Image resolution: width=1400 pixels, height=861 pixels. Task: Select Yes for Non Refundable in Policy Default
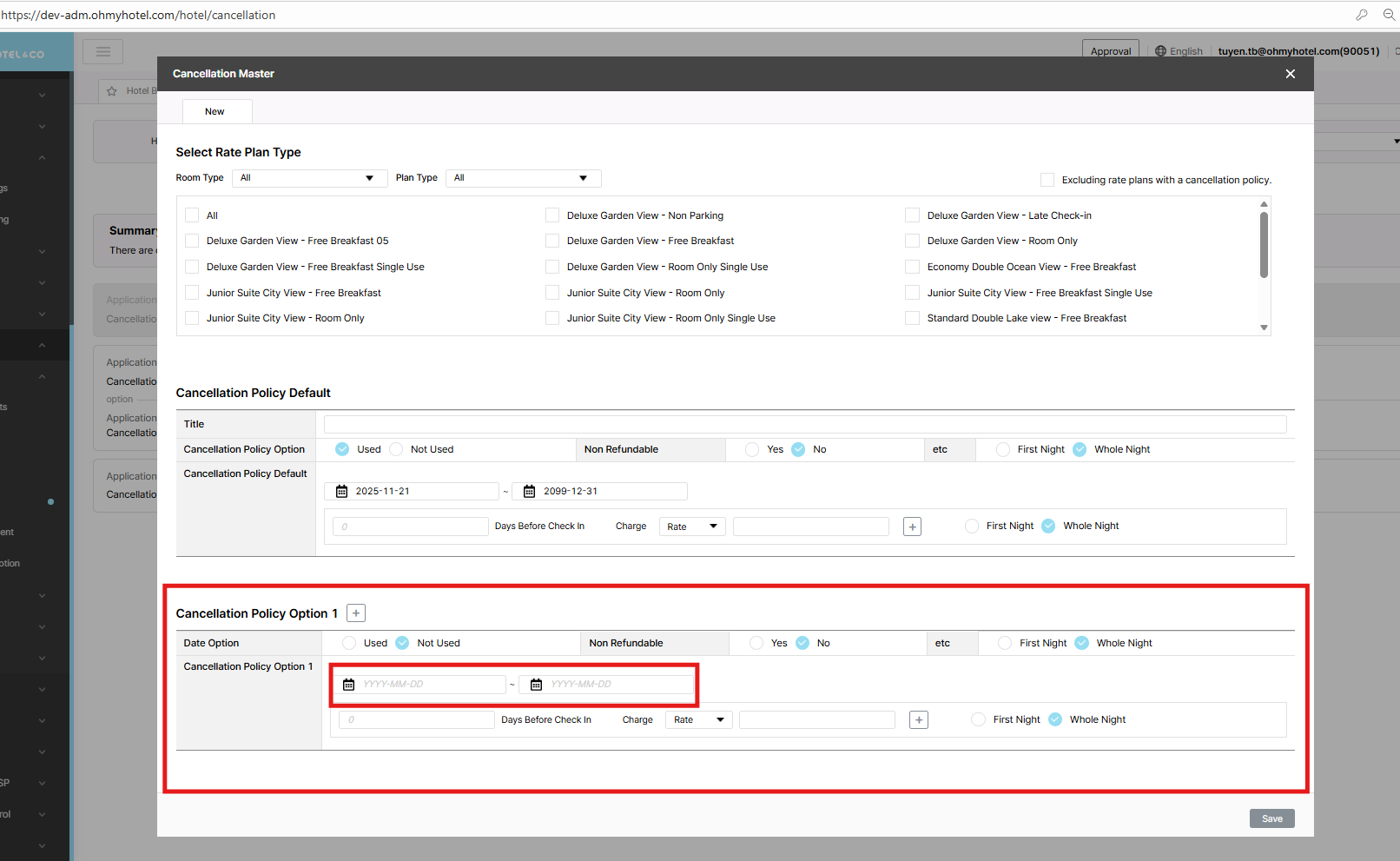click(752, 449)
